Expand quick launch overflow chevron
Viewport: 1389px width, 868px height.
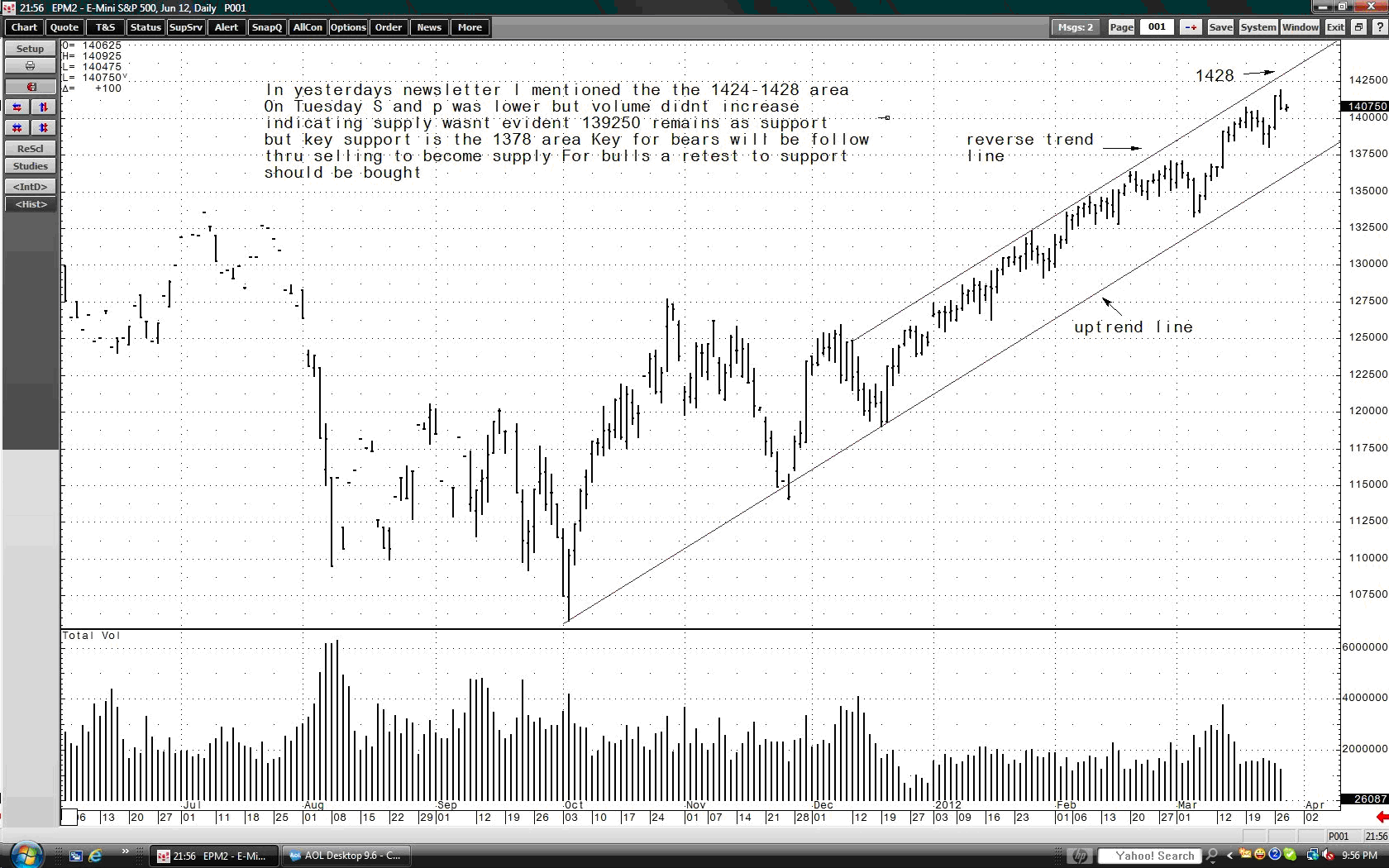pyautogui.click(x=125, y=851)
